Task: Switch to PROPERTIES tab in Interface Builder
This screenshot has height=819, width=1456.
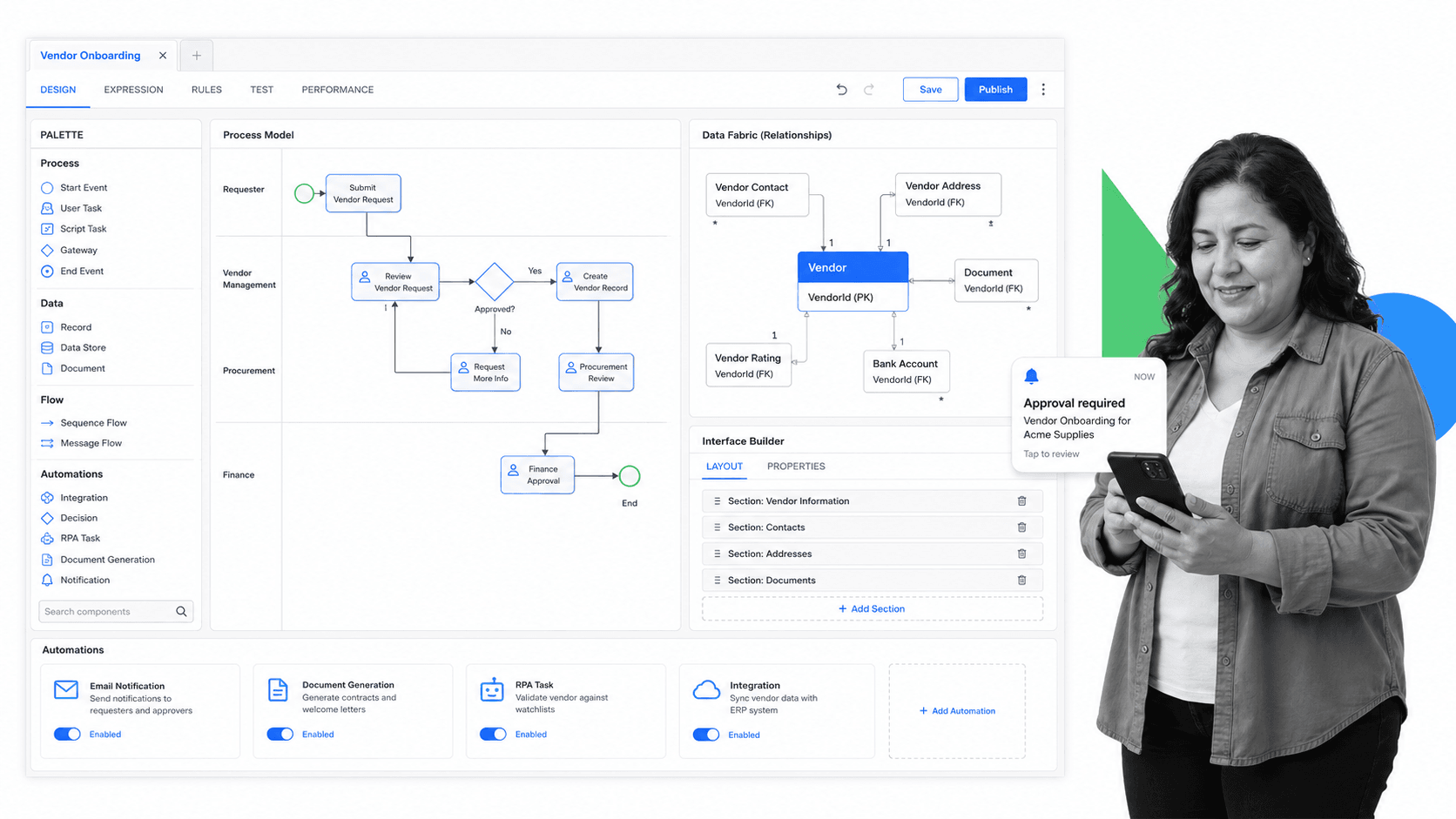Action: click(x=796, y=467)
